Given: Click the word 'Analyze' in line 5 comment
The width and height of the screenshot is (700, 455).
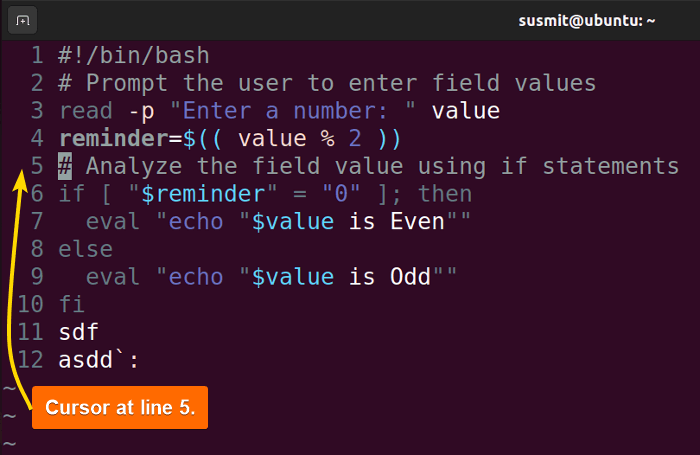Looking at the screenshot, I should coord(134,166).
